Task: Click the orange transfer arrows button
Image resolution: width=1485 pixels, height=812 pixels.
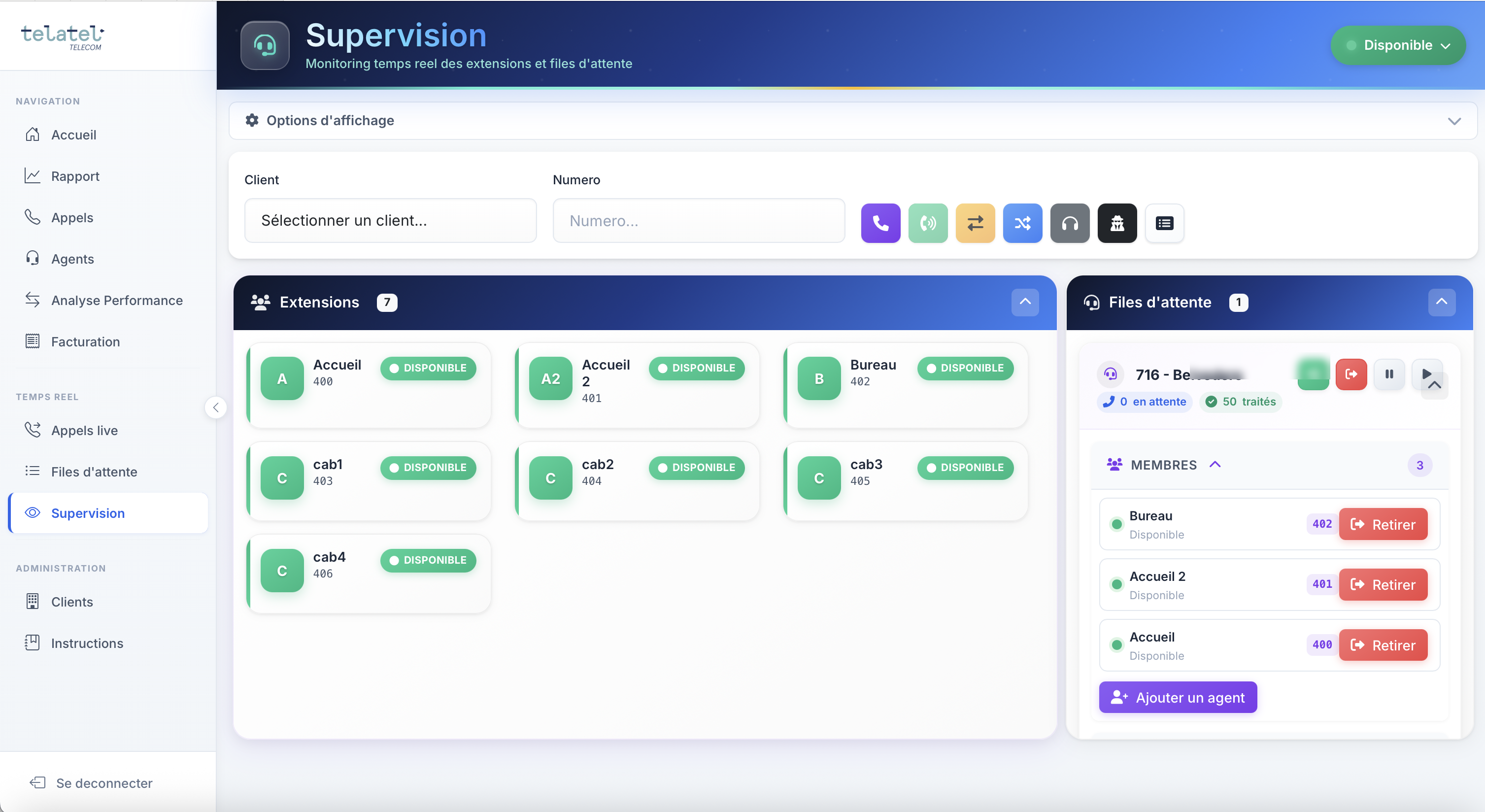Action: pyautogui.click(x=975, y=223)
